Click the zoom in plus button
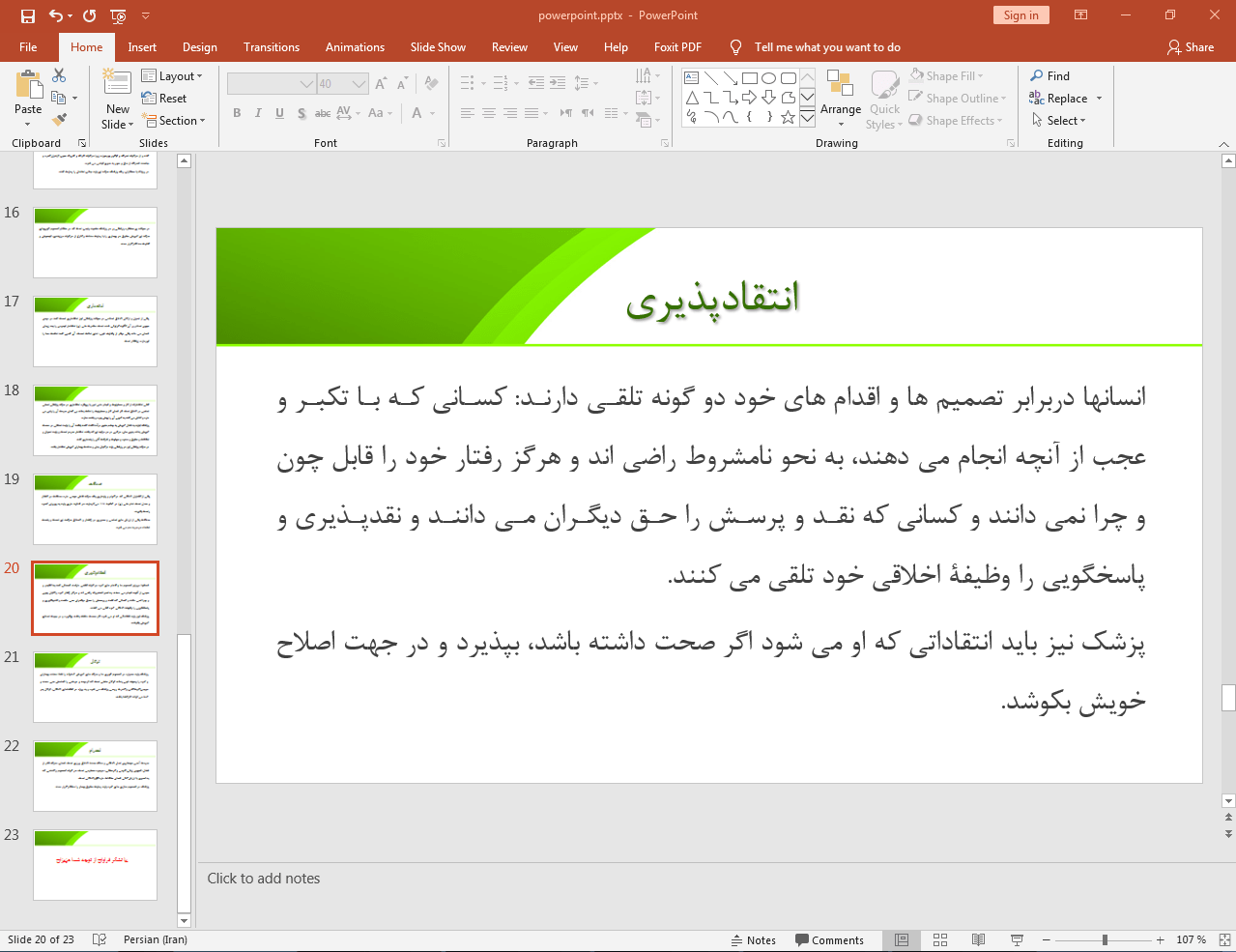 click(x=1160, y=939)
